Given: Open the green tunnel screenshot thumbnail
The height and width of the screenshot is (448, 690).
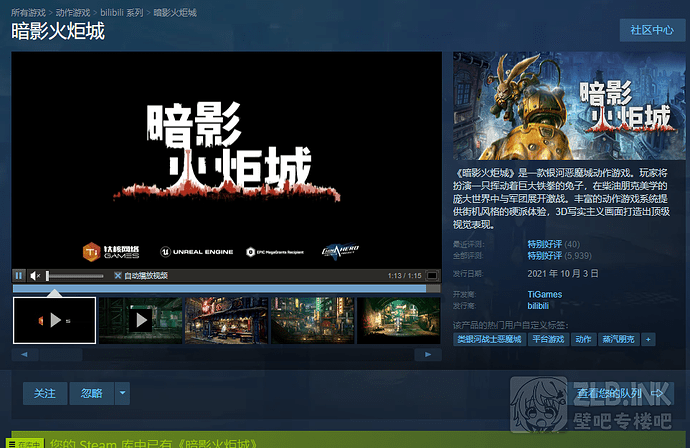Looking at the screenshot, I should (x=399, y=320).
